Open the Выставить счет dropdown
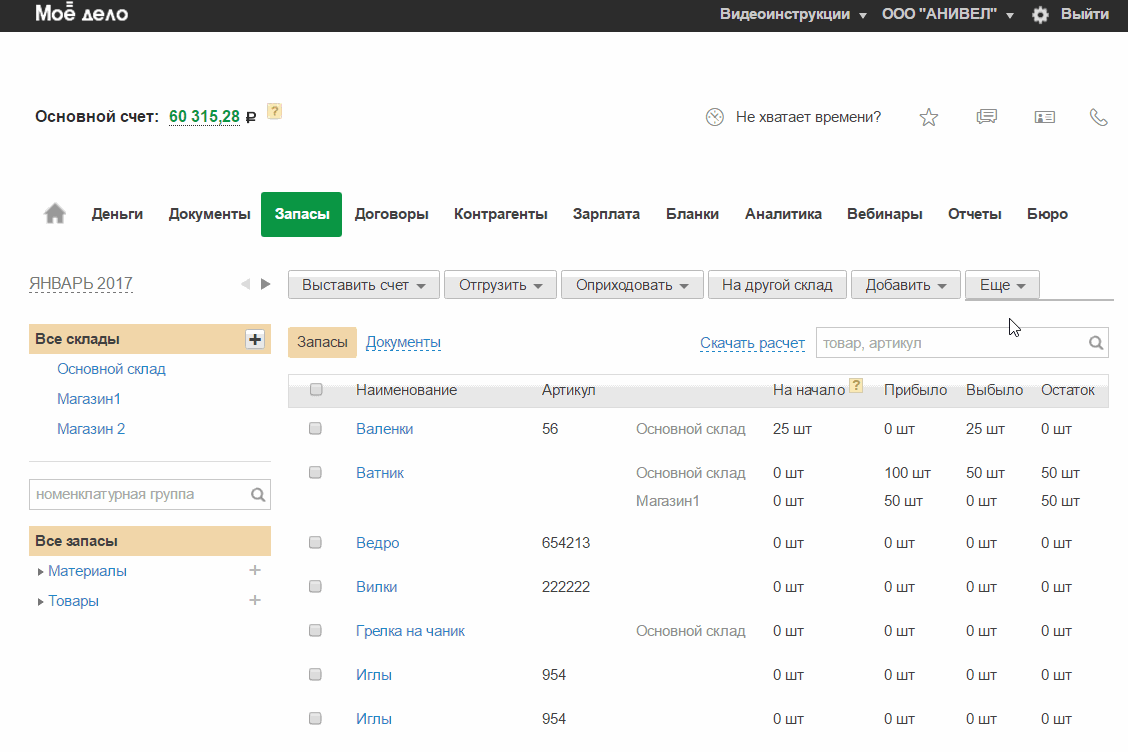The width and height of the screenshot is (1128, 752). (x=364, y=285)
